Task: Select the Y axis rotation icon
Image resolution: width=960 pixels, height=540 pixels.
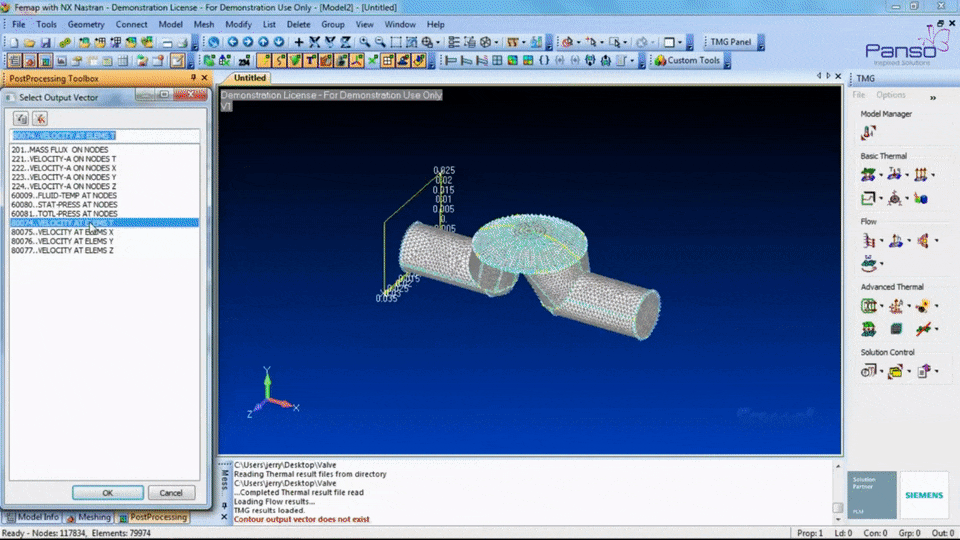Action: click(330, 42)
